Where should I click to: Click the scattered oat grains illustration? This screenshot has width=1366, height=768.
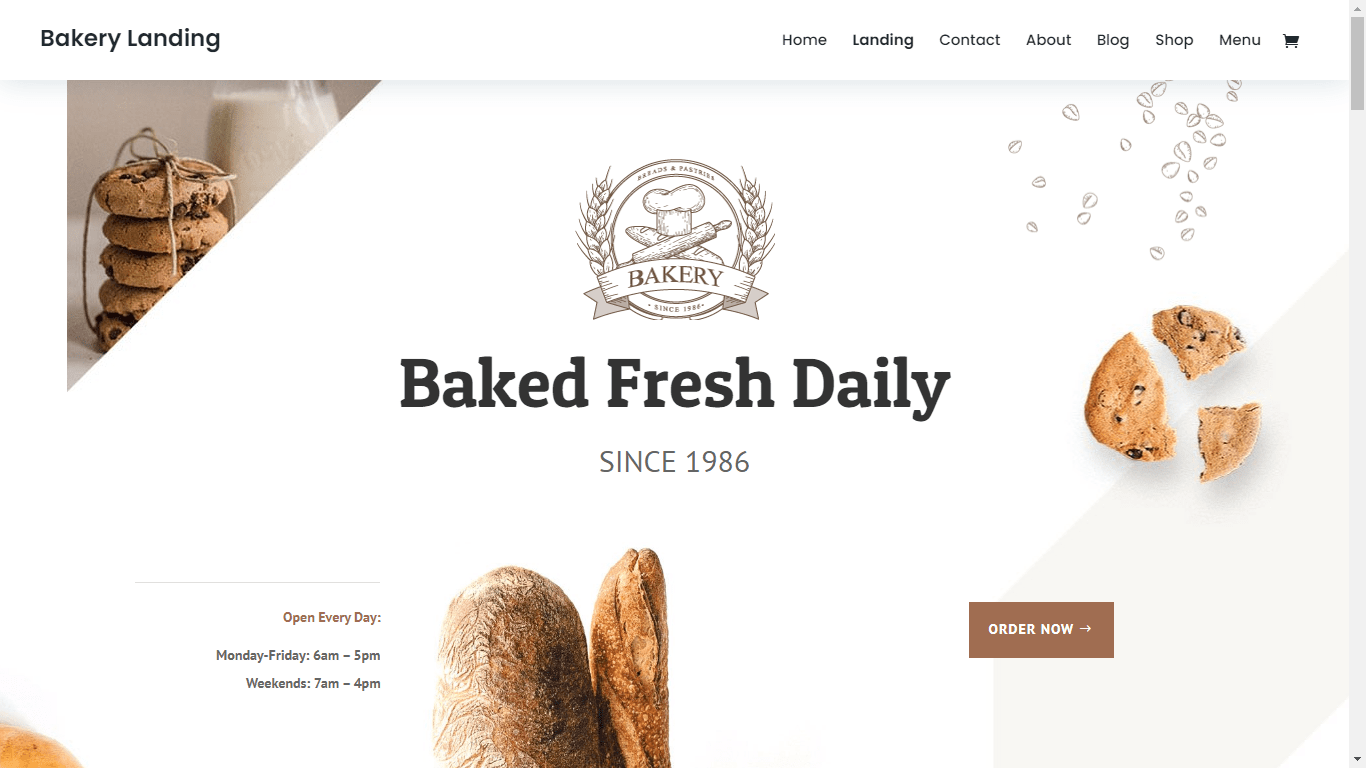(1126, 169)
